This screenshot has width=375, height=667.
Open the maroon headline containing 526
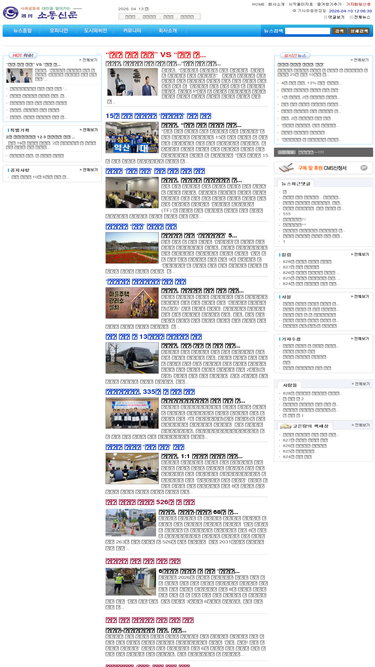coord(150,502)
